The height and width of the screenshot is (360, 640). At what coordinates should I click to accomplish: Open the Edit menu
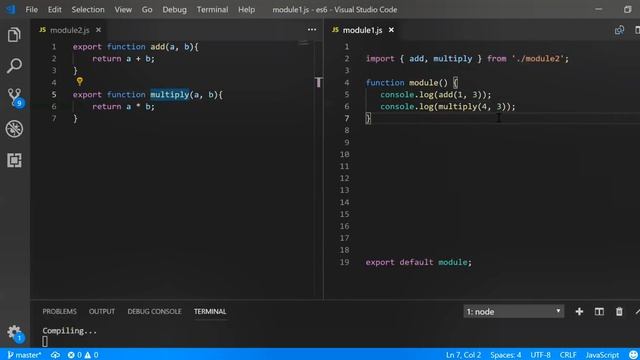[x=54, y=9]
